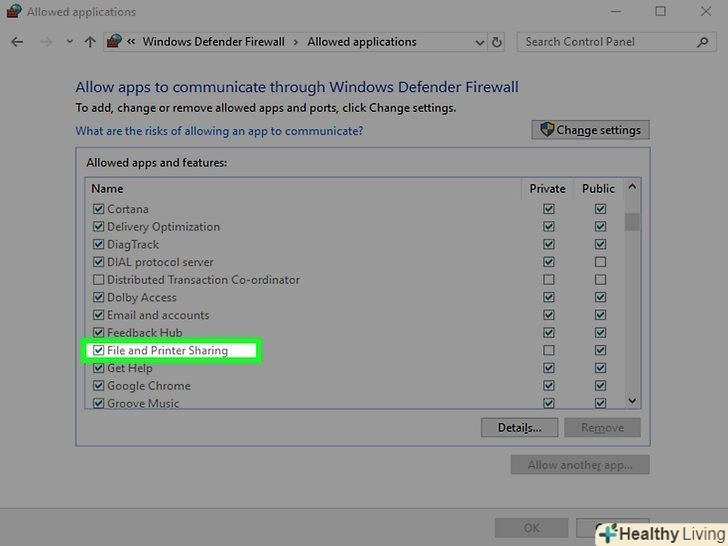Image resolution: width=728 pixels, height=546 pixels.
Task: Click the firewall icon in address bar
Action: [114, 41]
